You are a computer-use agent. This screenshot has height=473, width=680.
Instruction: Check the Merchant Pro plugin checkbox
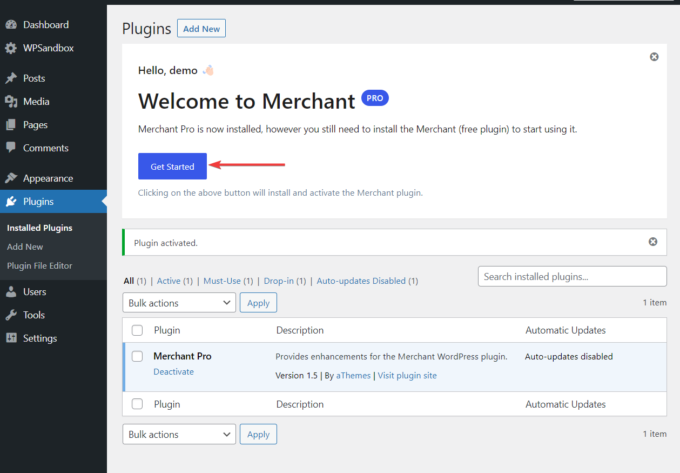click(137, 356)
